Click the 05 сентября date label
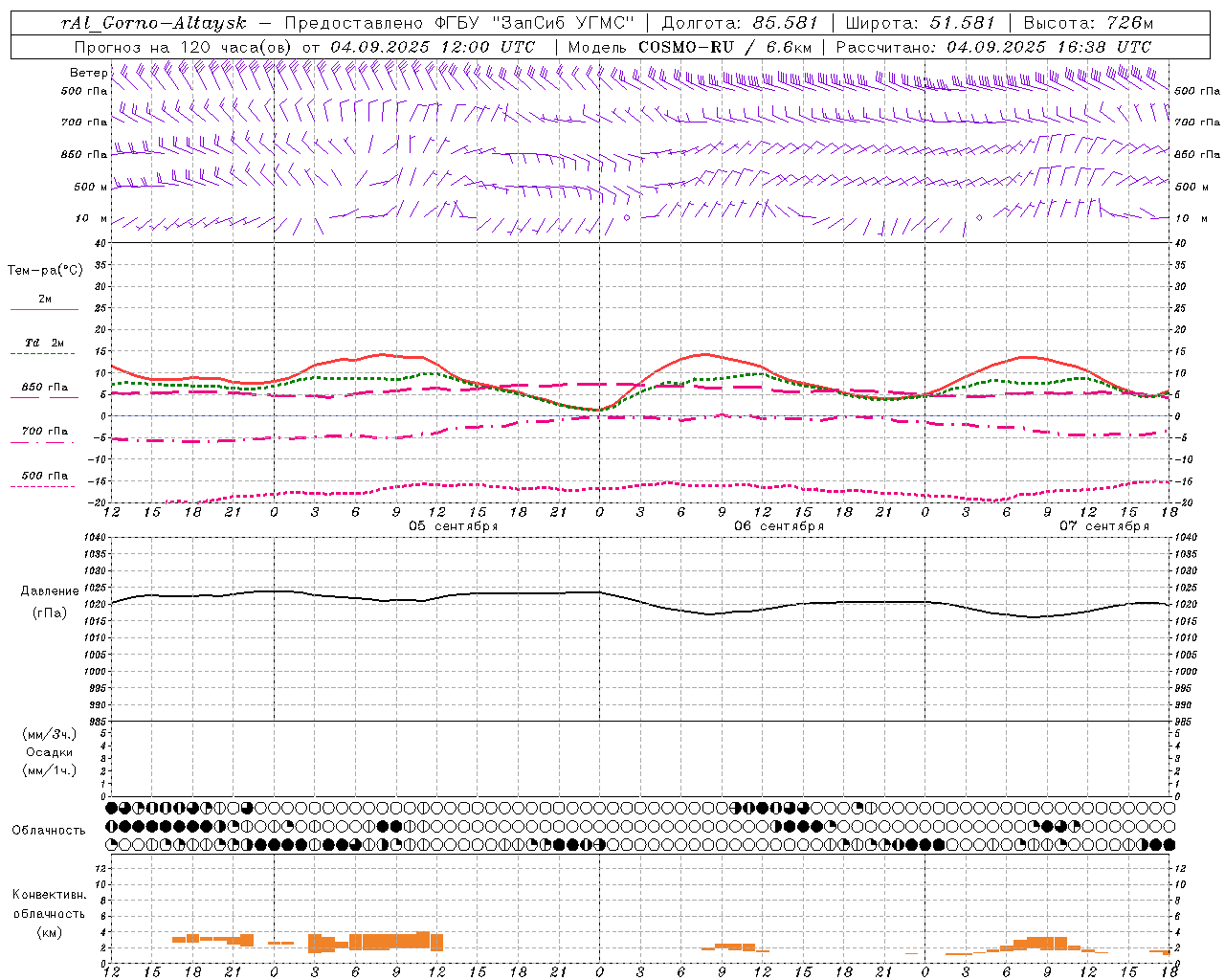The height and width of the screenshot is (980, 1225). pos(454,526)
